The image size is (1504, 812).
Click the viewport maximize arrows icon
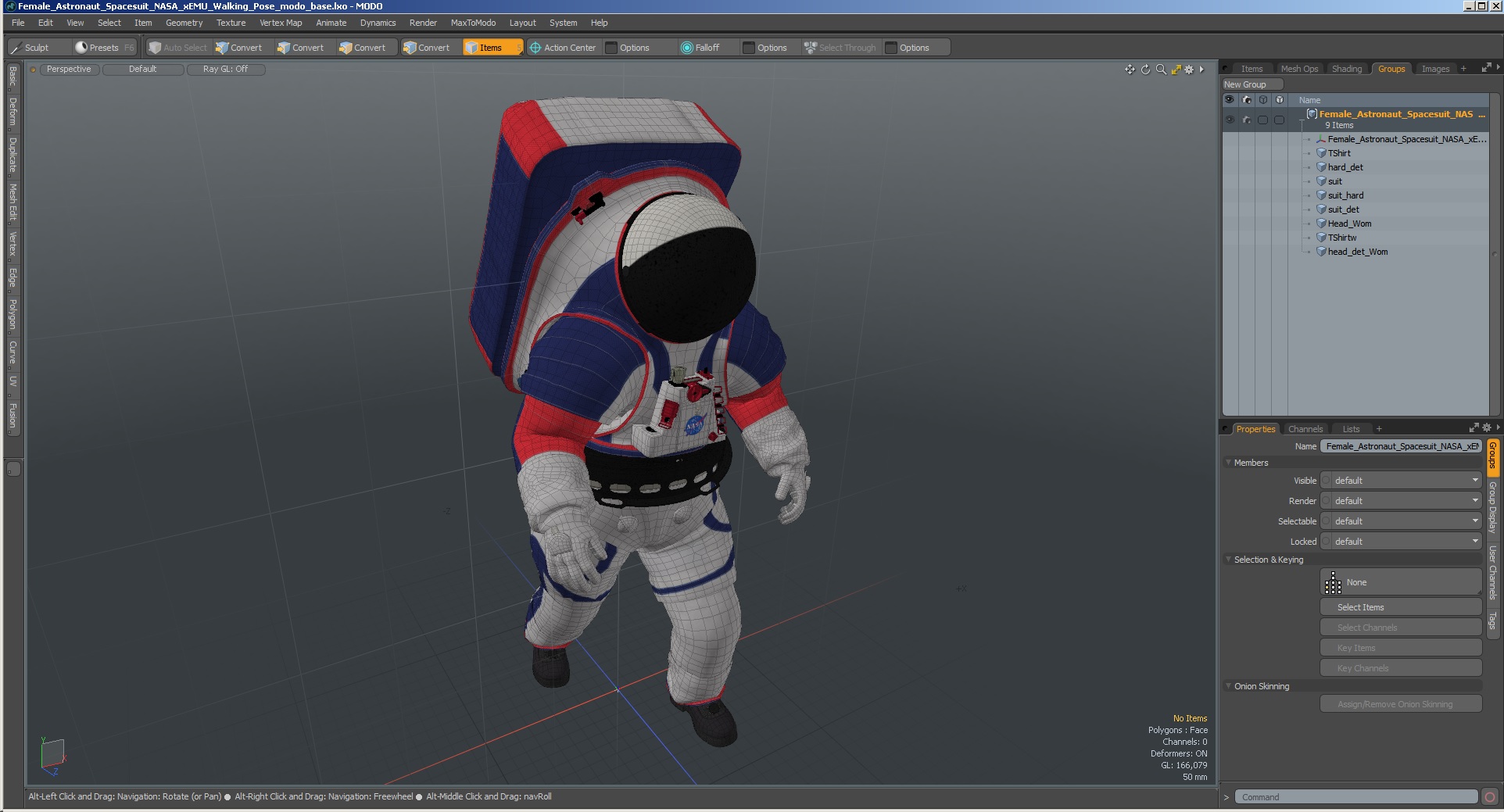[x=1176, y=70]
